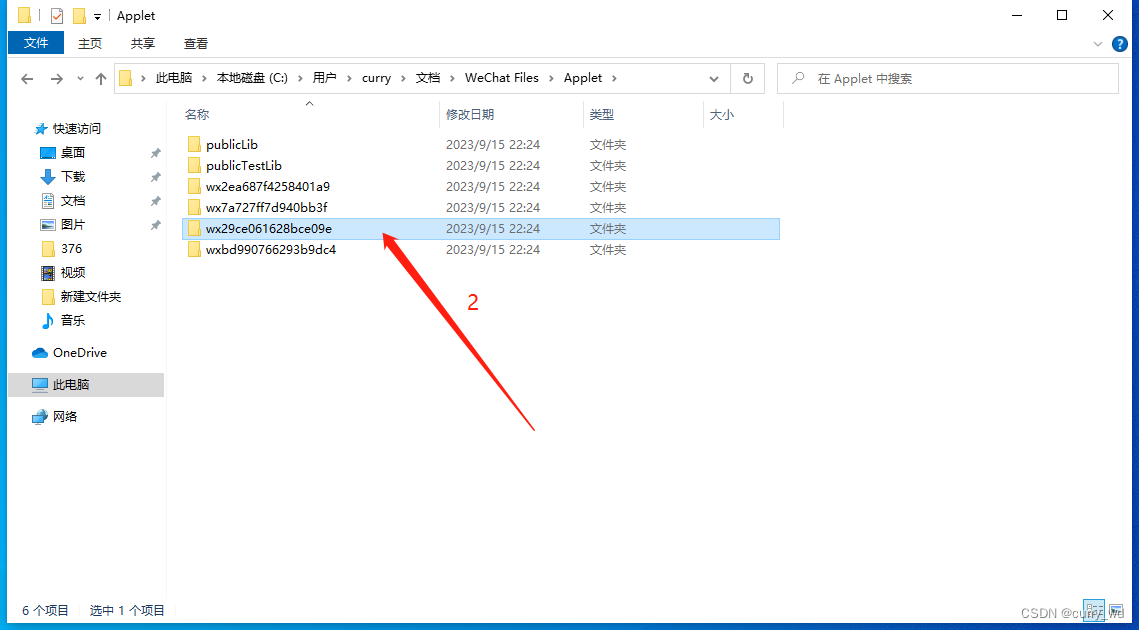
Task: Open help via the blue question icon
Action: pyautogui.click(x=1121, y=44)
